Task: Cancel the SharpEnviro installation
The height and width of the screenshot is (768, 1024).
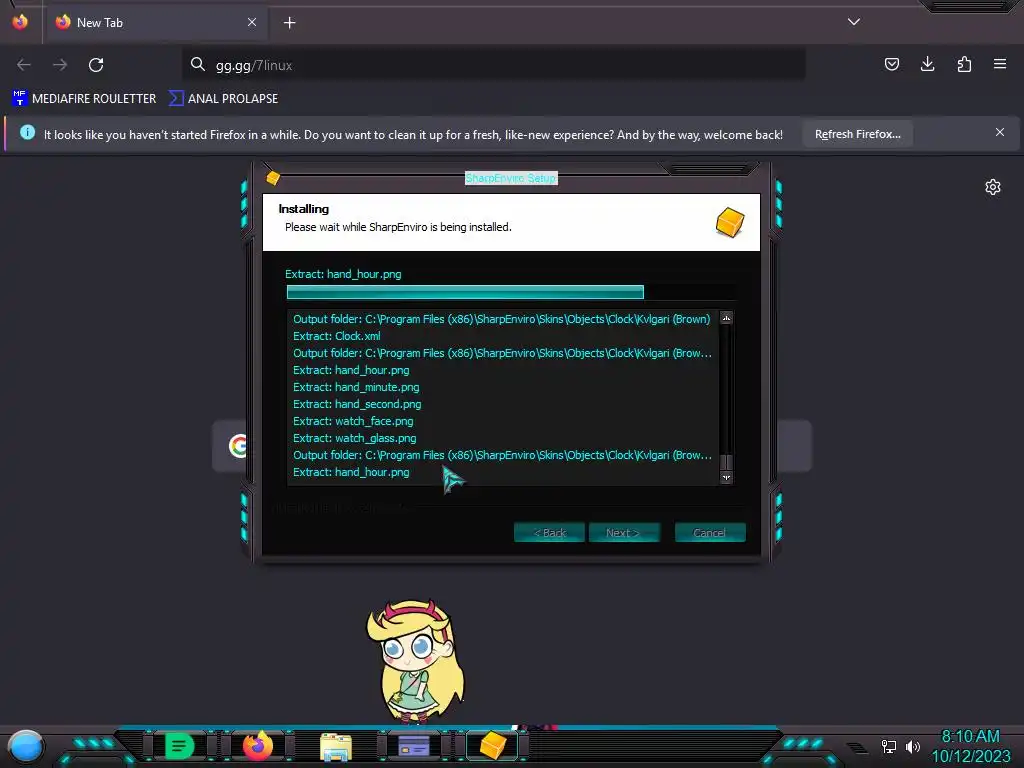Action: [x=710, y=533]
